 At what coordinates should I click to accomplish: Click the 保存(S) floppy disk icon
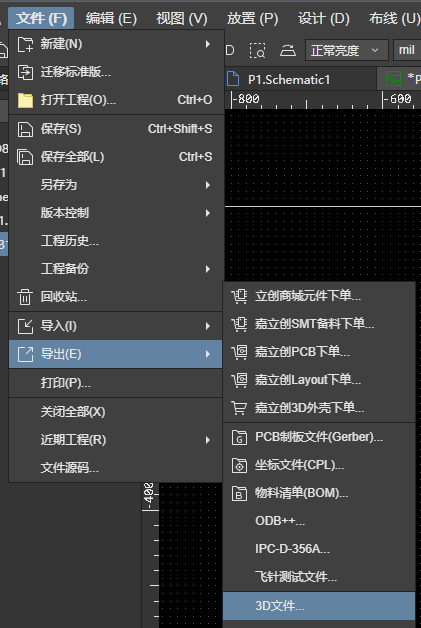pos(25,129)
